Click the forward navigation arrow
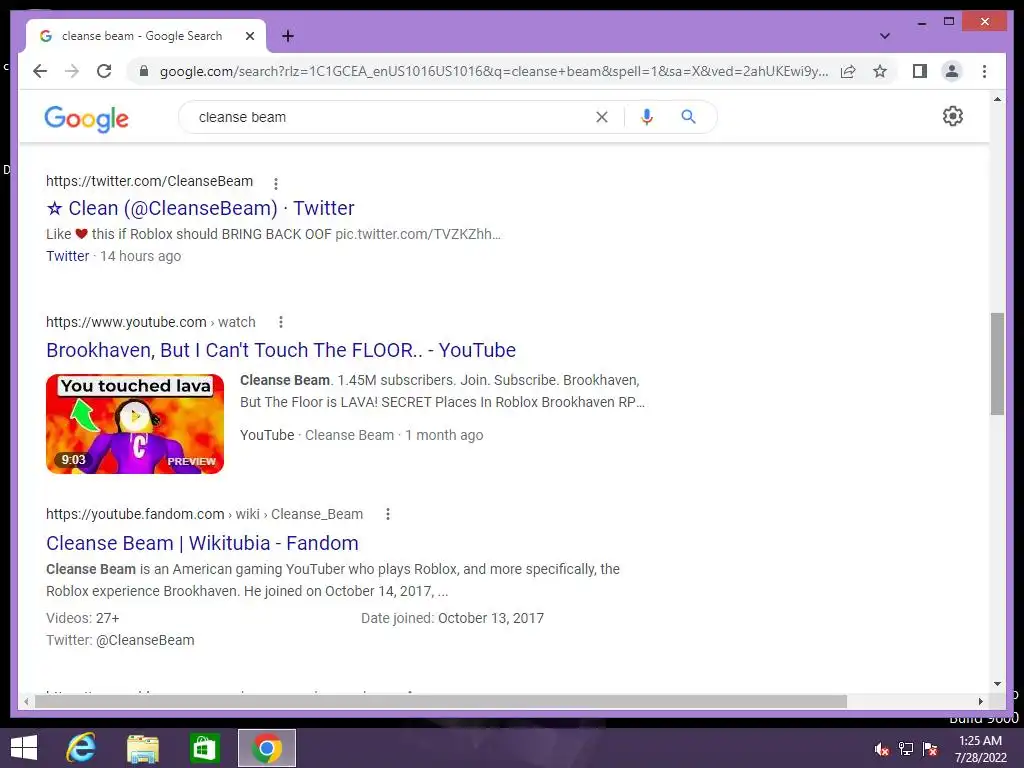1024x768 pixels. [x=72, y=71]
